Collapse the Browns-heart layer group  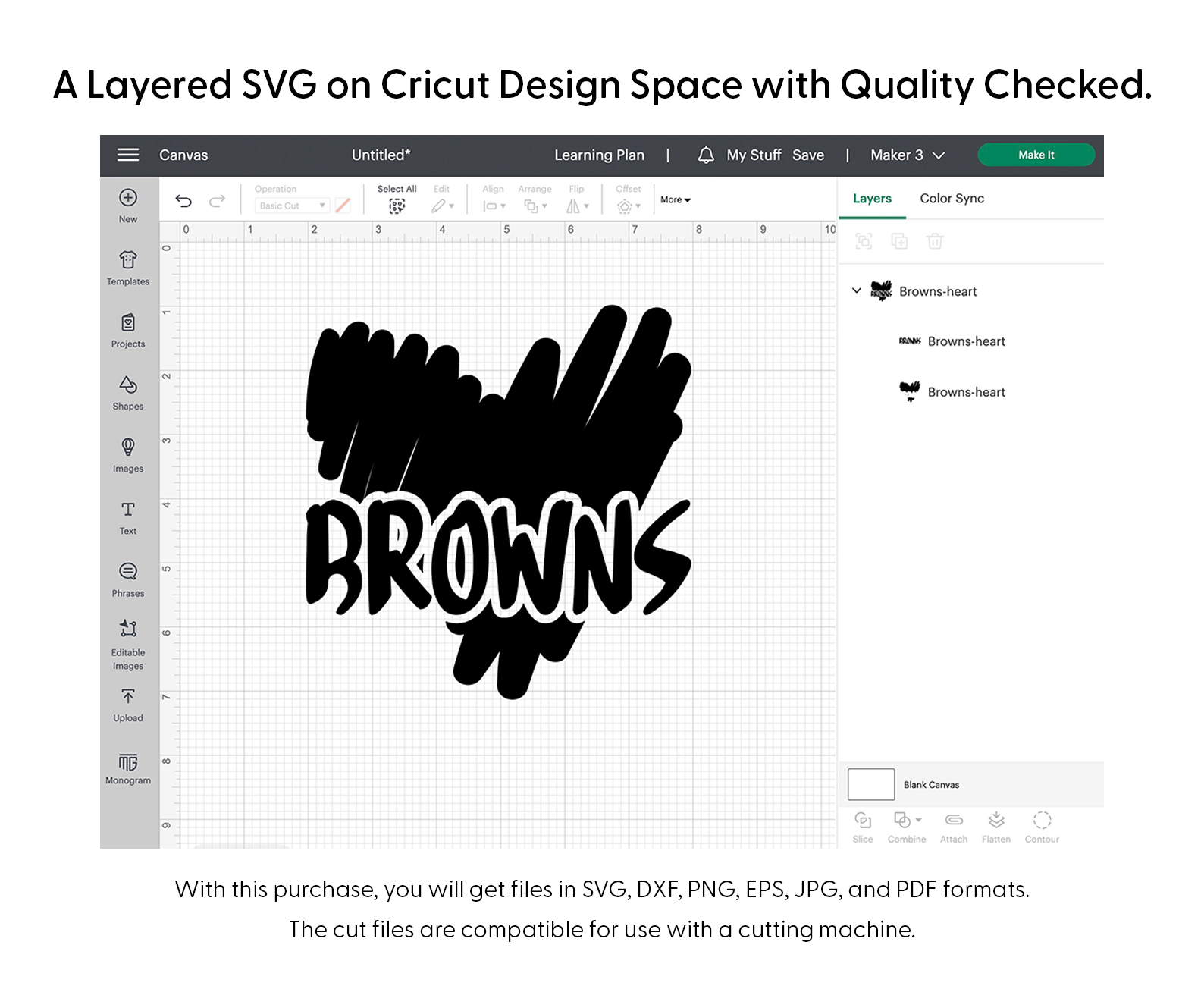tap(857, 290)
